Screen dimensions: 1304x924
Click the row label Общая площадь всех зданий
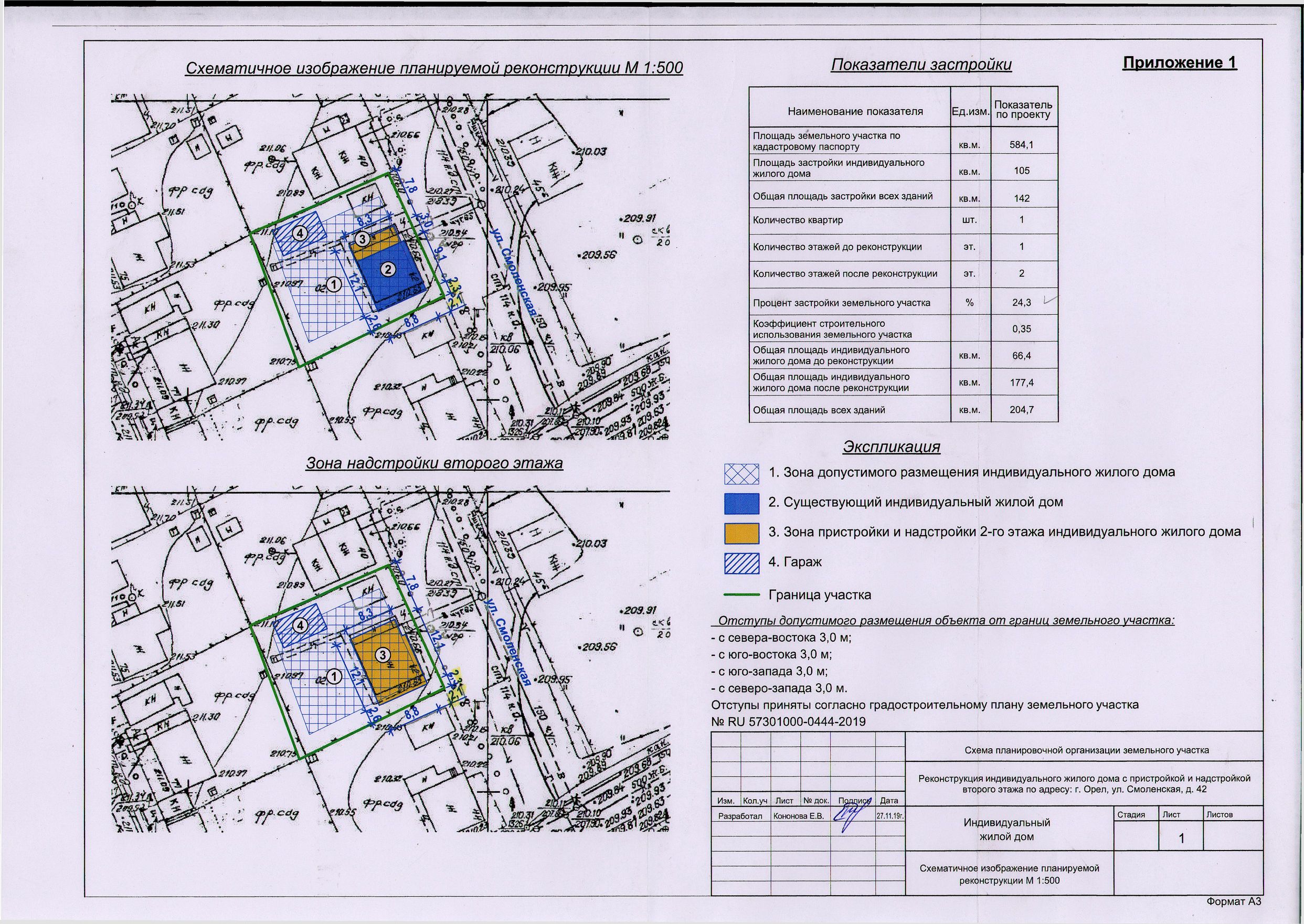(819, 410)
